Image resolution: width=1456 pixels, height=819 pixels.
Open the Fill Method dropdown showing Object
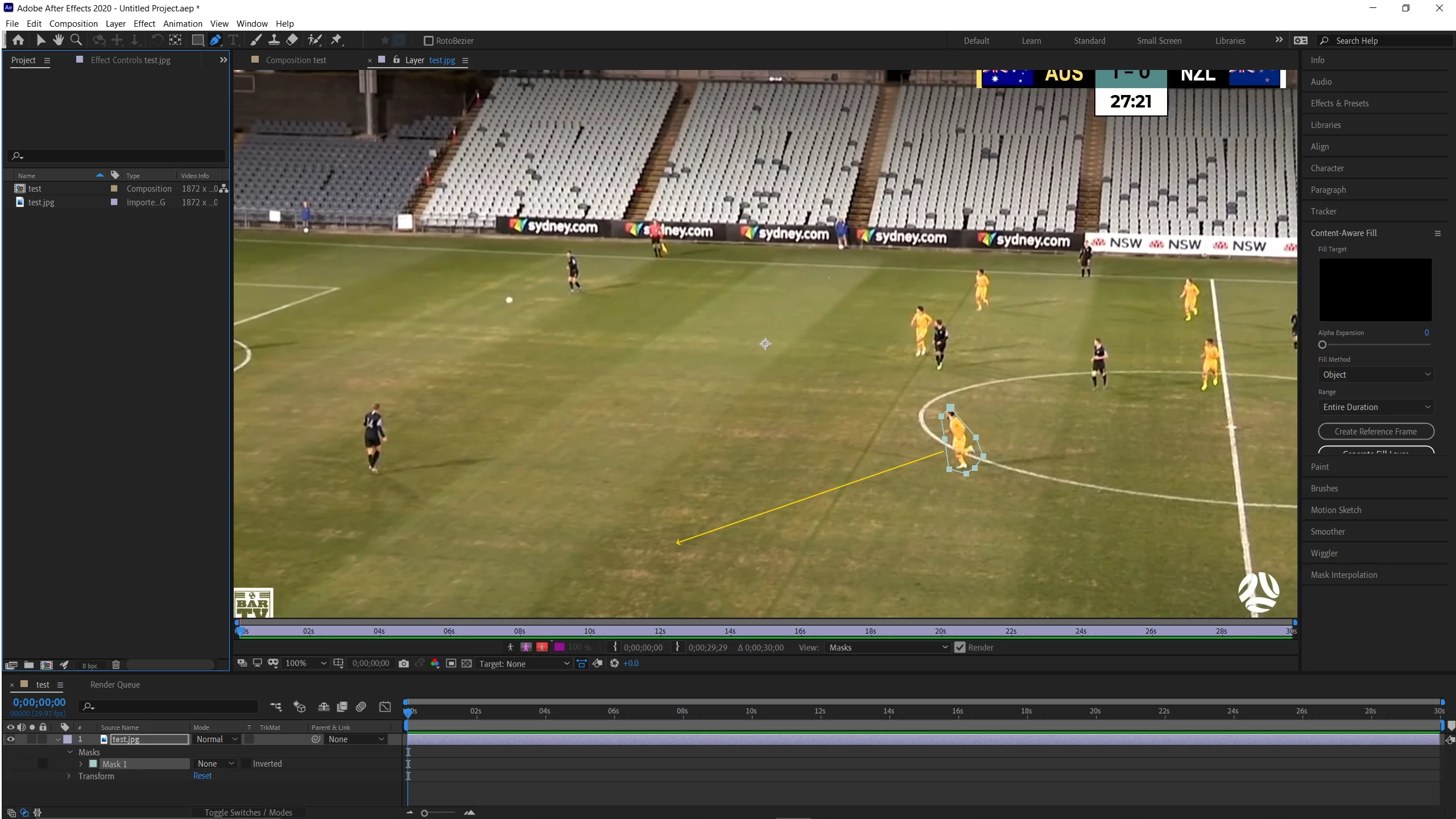point(1375,374)
